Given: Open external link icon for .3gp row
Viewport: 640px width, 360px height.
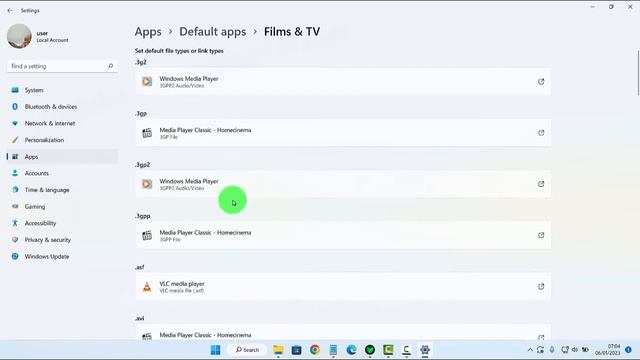Looking at the screenshot, I should pos(541,133).
